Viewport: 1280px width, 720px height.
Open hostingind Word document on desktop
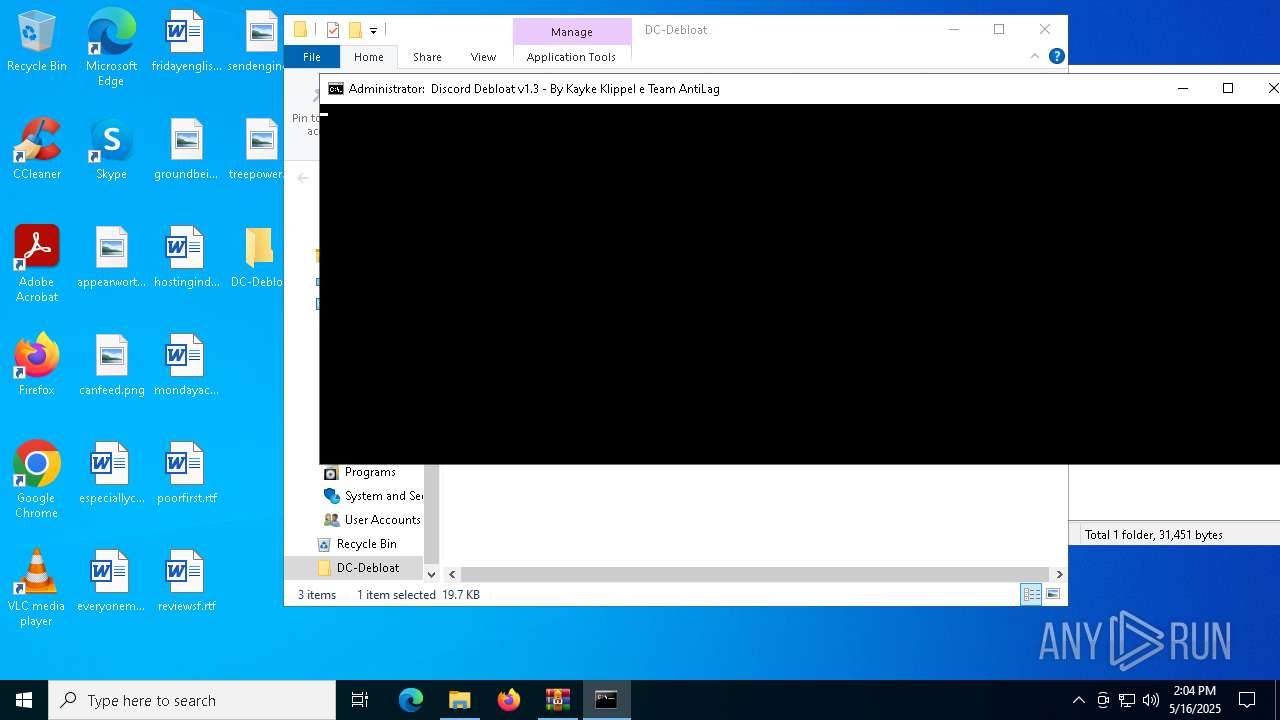coord(186,257)
